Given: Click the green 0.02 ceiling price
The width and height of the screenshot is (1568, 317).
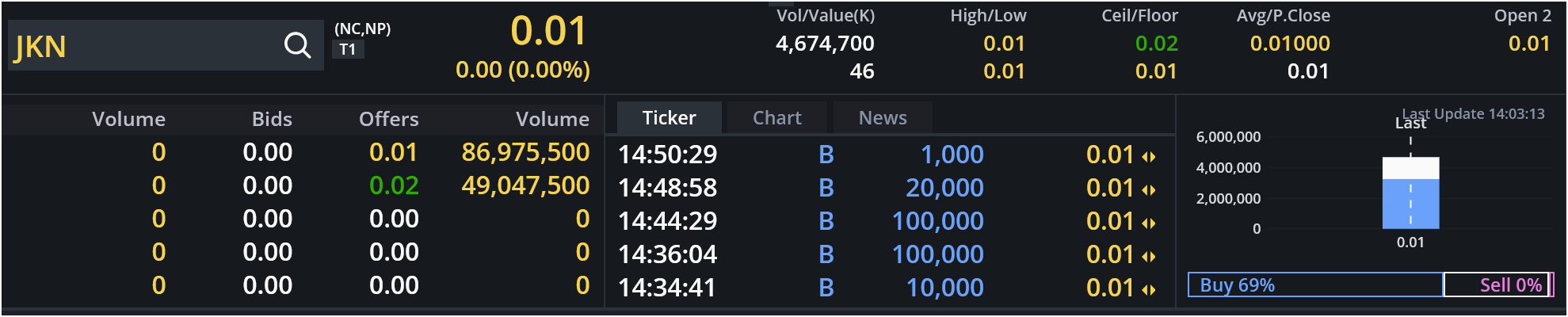Looking at the screenshot, I should (1156, 44).
